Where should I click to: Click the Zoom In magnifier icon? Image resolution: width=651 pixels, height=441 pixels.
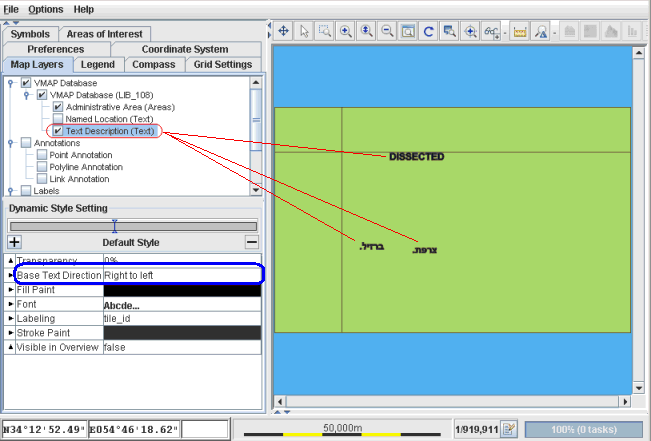coord(346,32)
